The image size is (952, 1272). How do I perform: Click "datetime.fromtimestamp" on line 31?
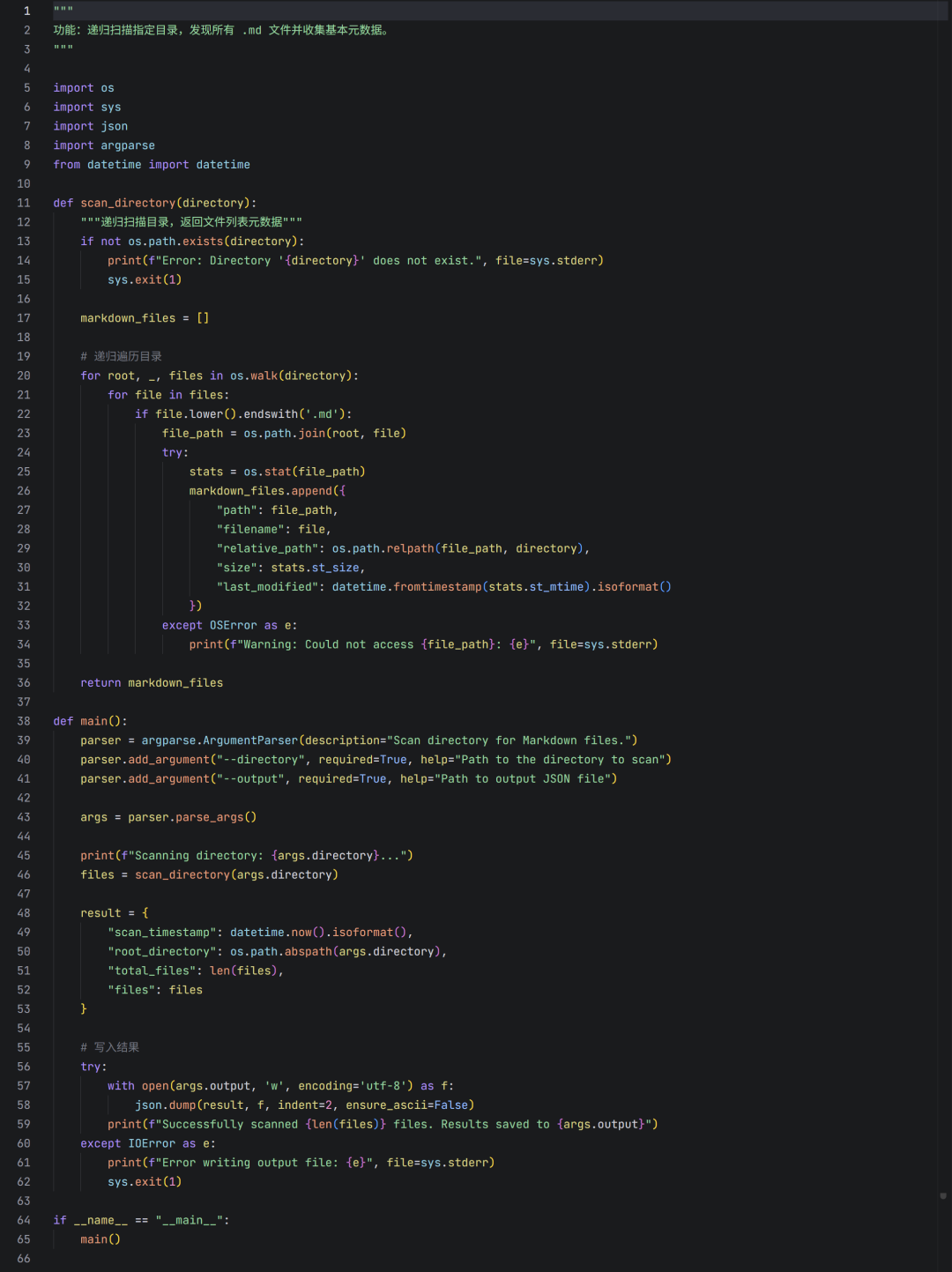(406, 587)
